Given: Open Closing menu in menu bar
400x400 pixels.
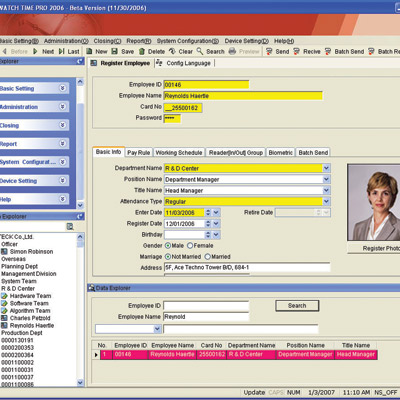Looking at the screenshot, I should coord(107,41).
